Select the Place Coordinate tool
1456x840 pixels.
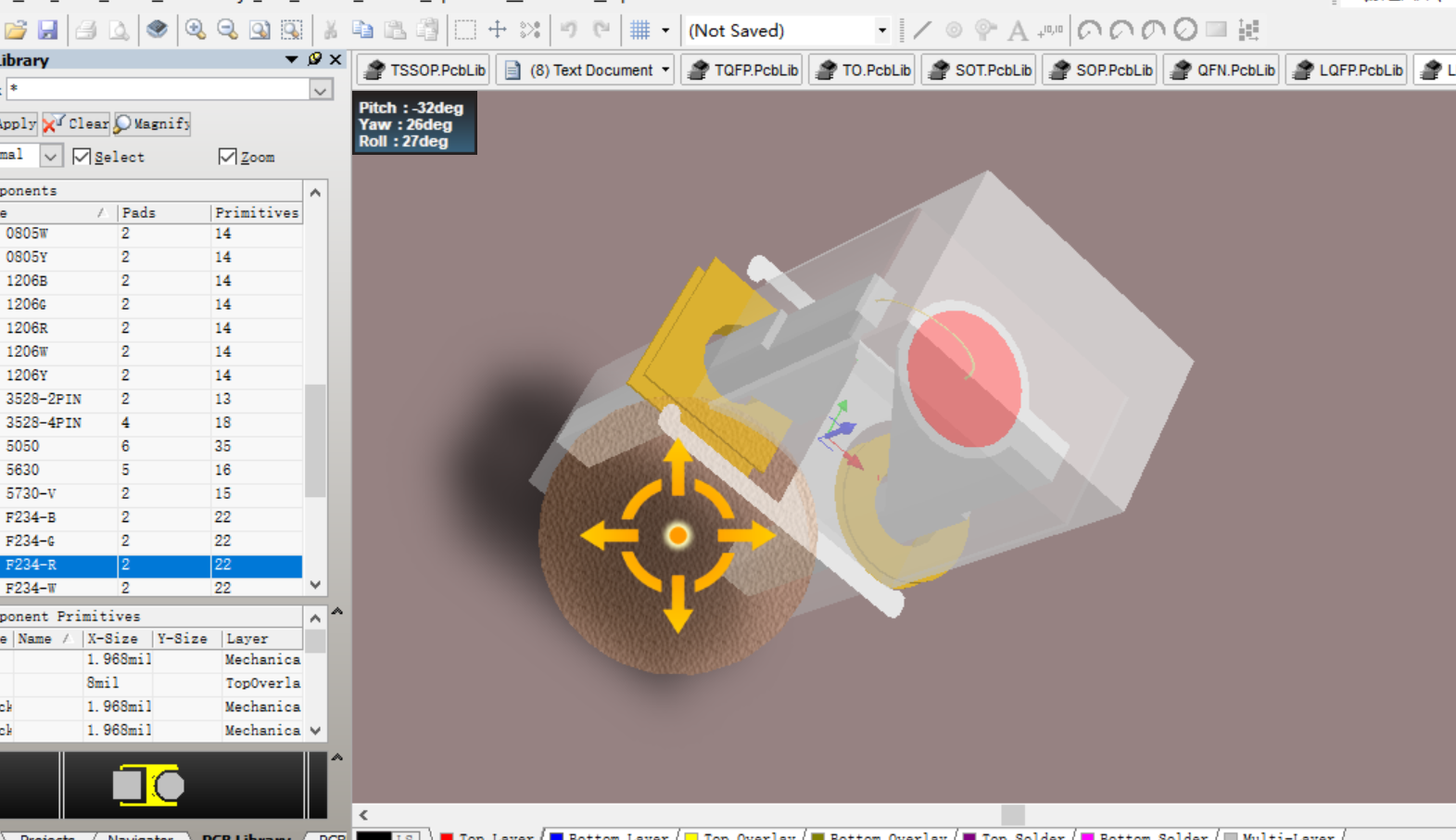1050,31
